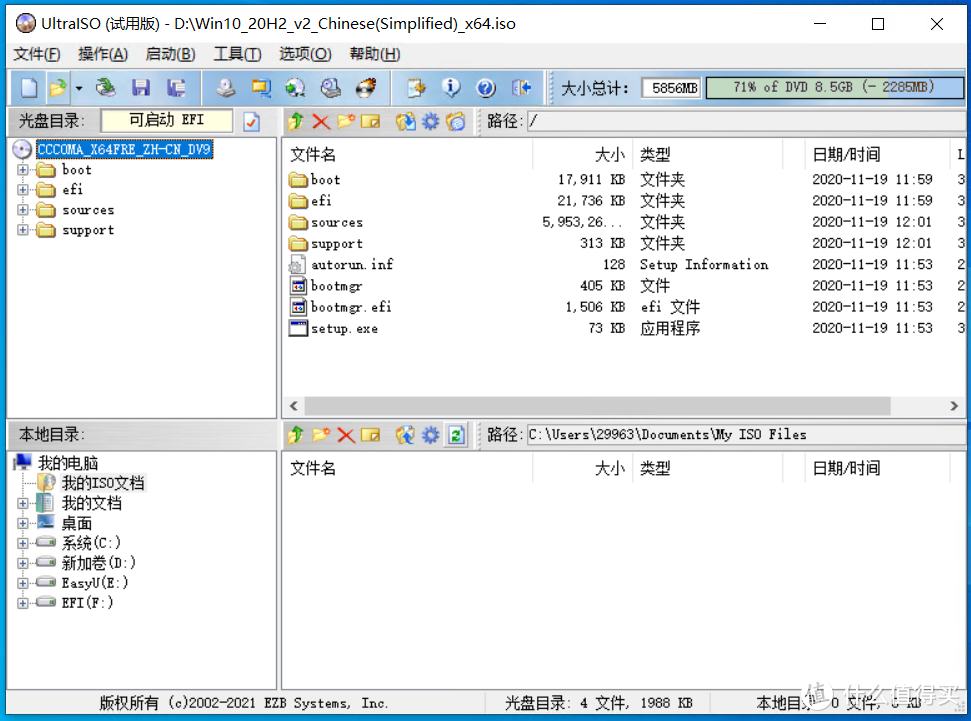Click disc pane red X delete icon
The image size is (971, 721).
[321, 121]
